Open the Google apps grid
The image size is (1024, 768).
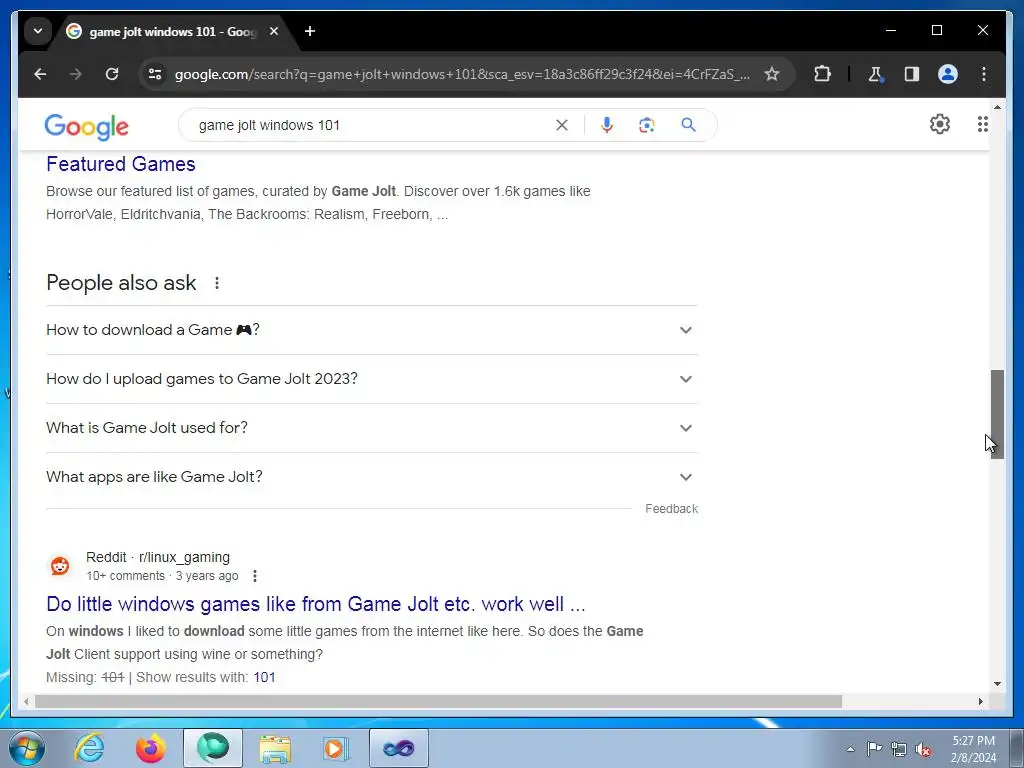pyautogui.click(x=982, y=124)
